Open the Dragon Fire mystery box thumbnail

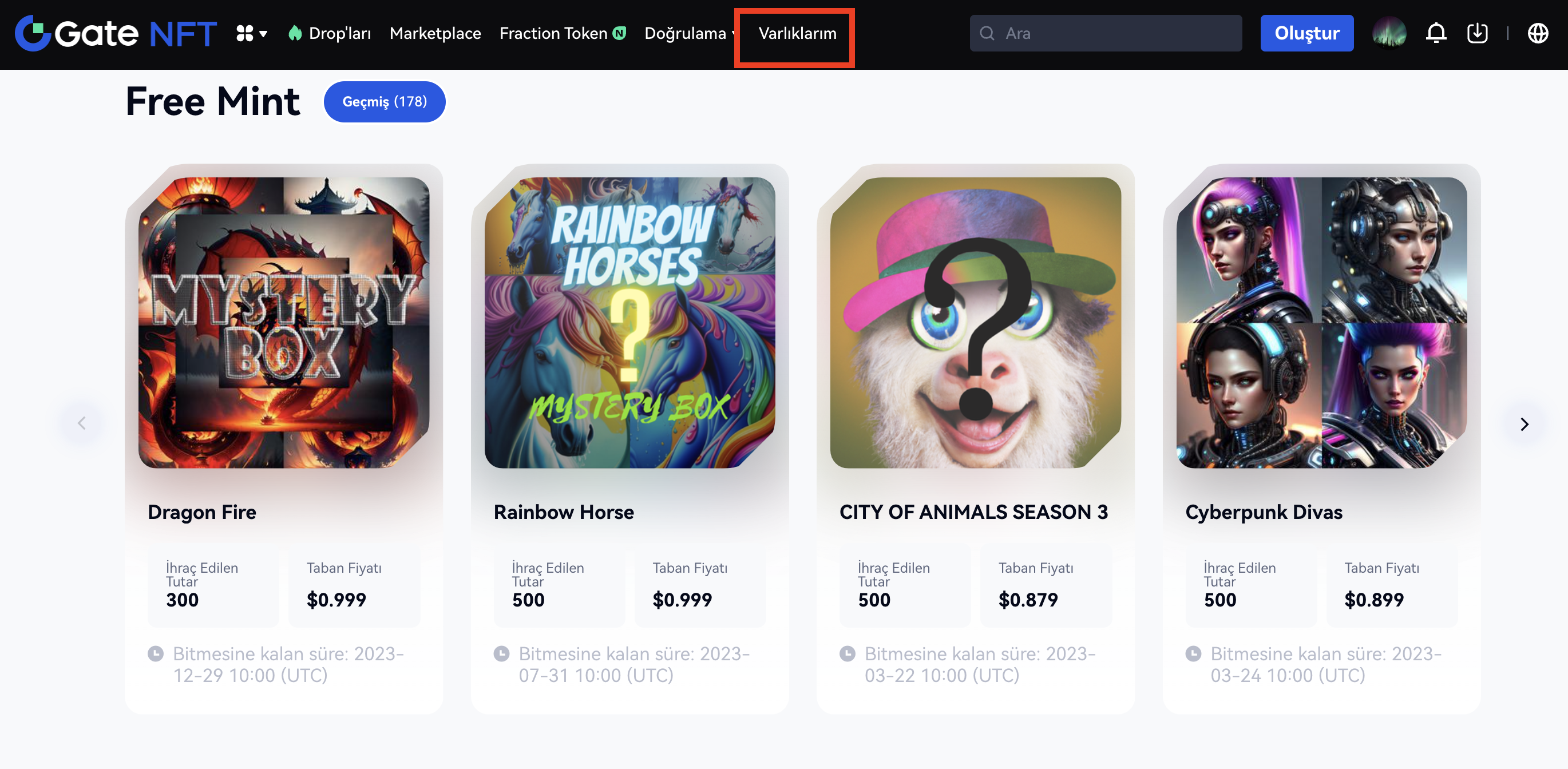click(284, 323)
